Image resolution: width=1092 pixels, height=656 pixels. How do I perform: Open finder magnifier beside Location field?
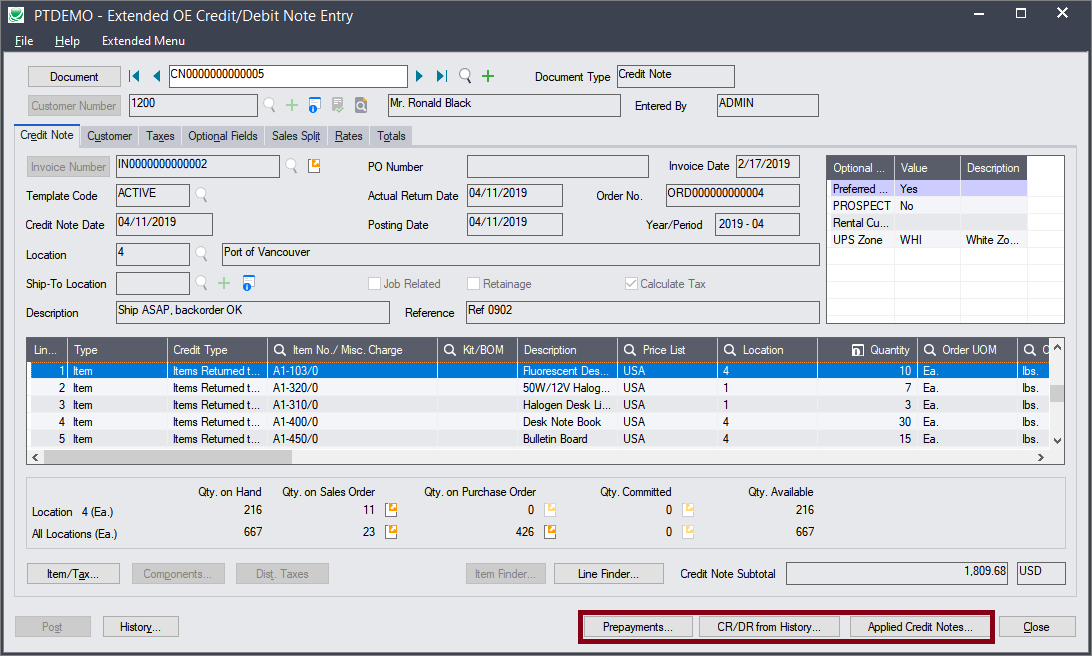[201, 254]
